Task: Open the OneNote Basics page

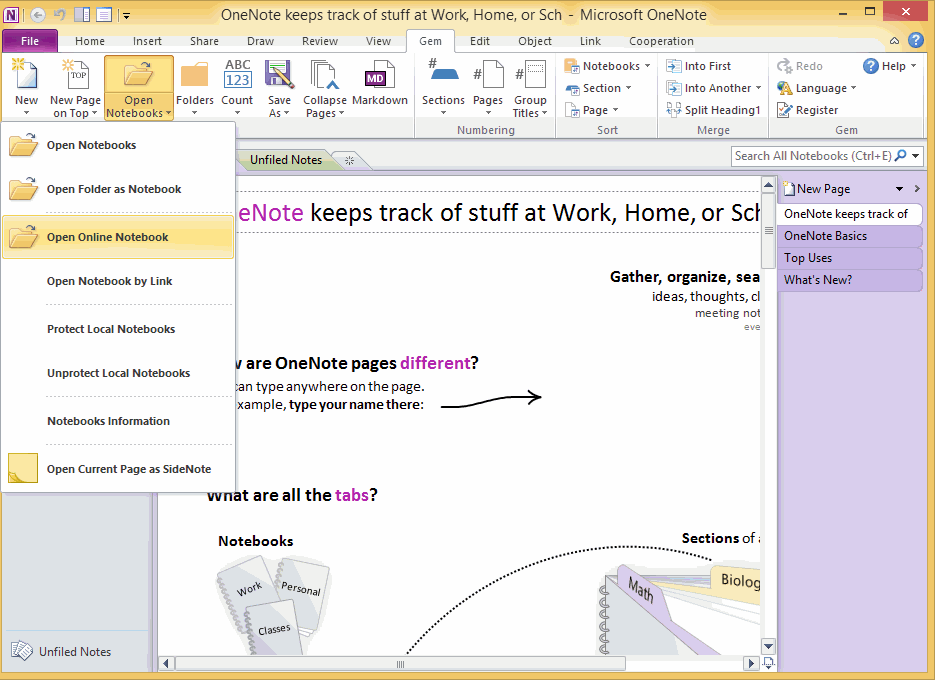Action: tap(849, 236)
